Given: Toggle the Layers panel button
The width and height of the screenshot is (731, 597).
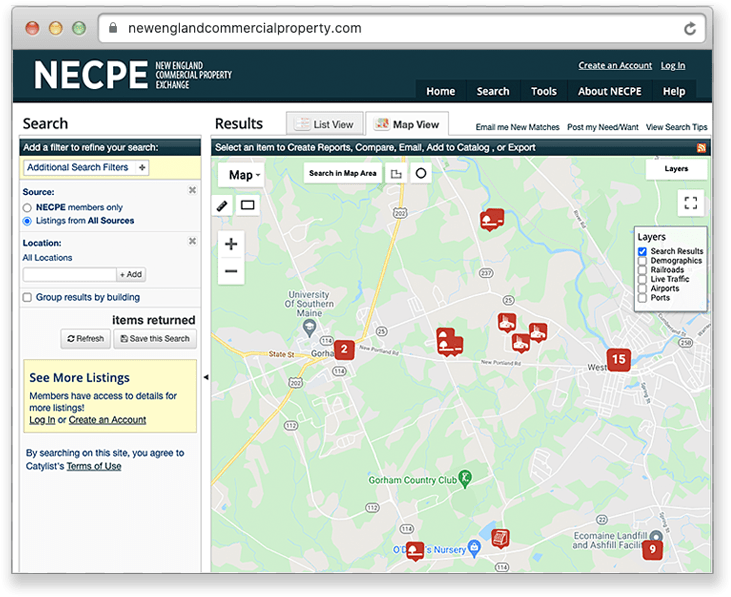Looking at the screenshot, I should point(676,169).
